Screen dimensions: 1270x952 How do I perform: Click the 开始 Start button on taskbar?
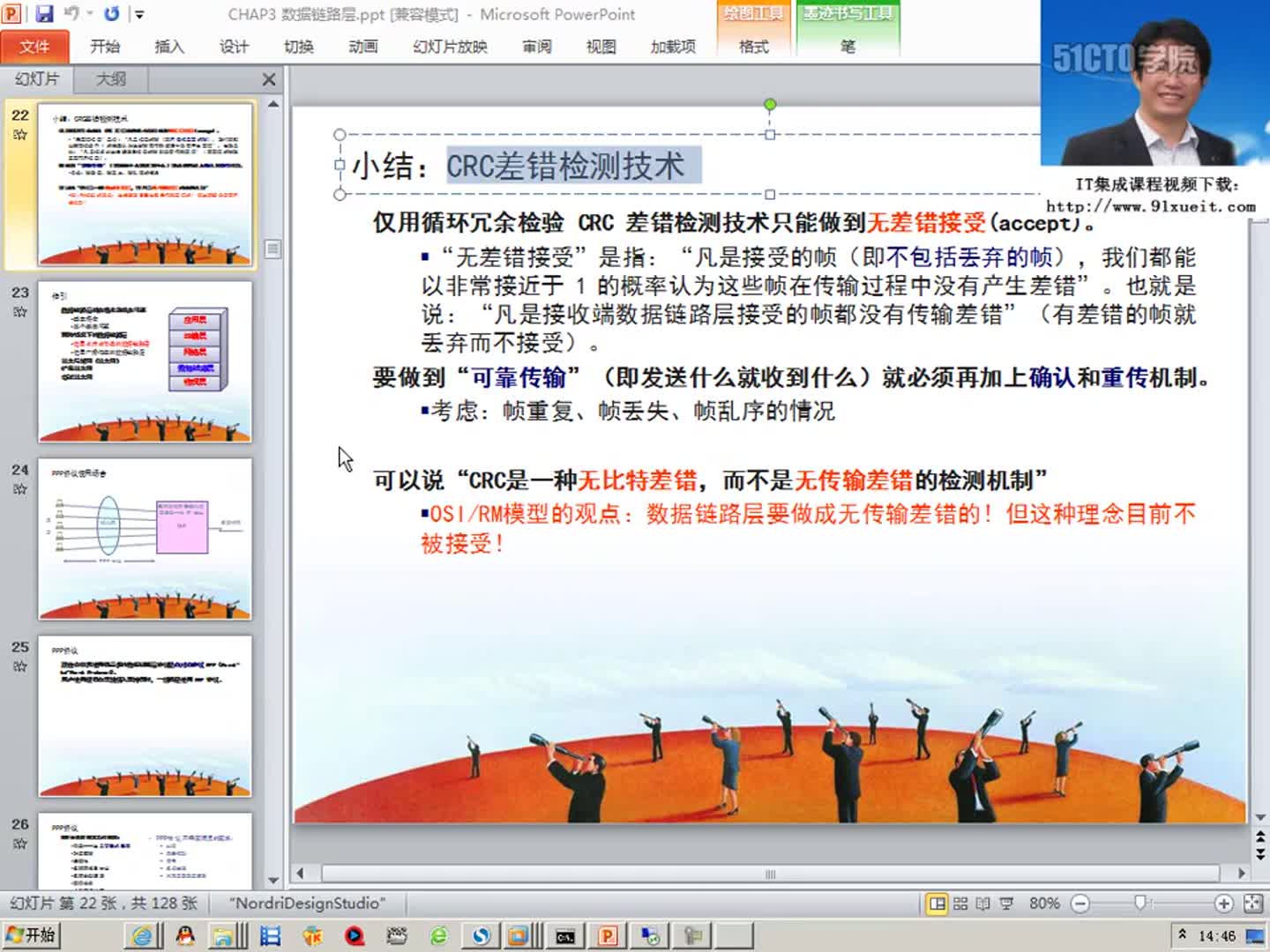[30, 935]
